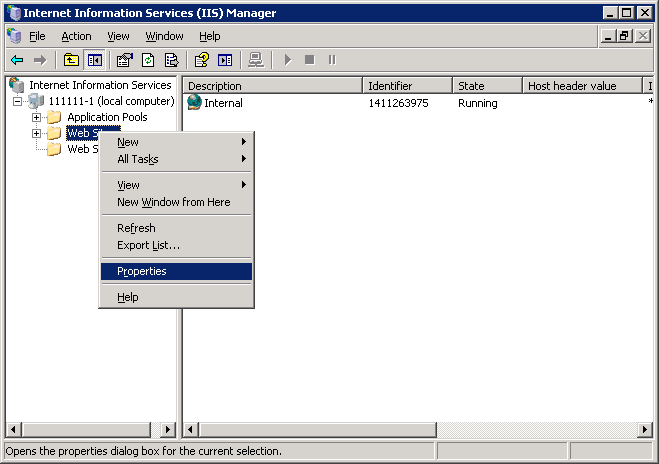Click the IIS Manager title bar icon
Screen dimensions: 659x464
click(x=13, y=13)
